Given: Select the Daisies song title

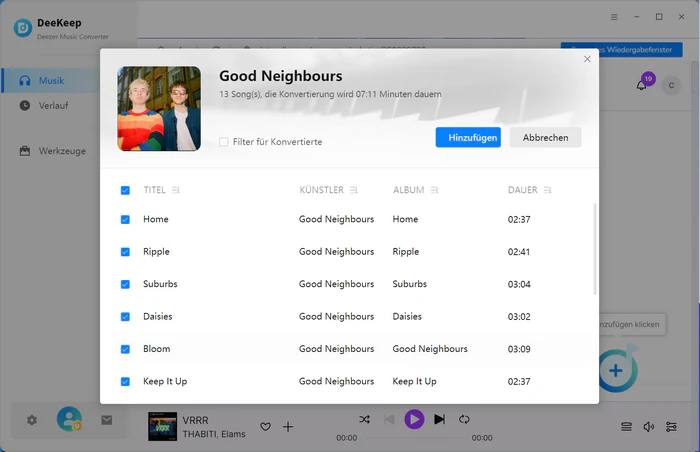Looking at the screenshot, I should (158, 317).
